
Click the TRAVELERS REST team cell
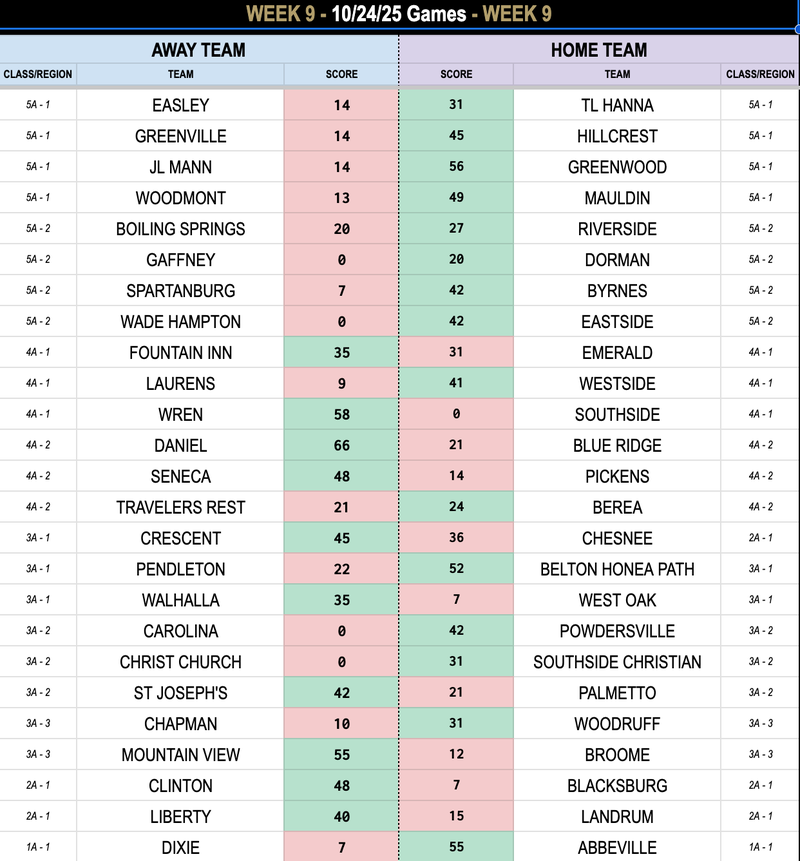[x=180, y=508]
